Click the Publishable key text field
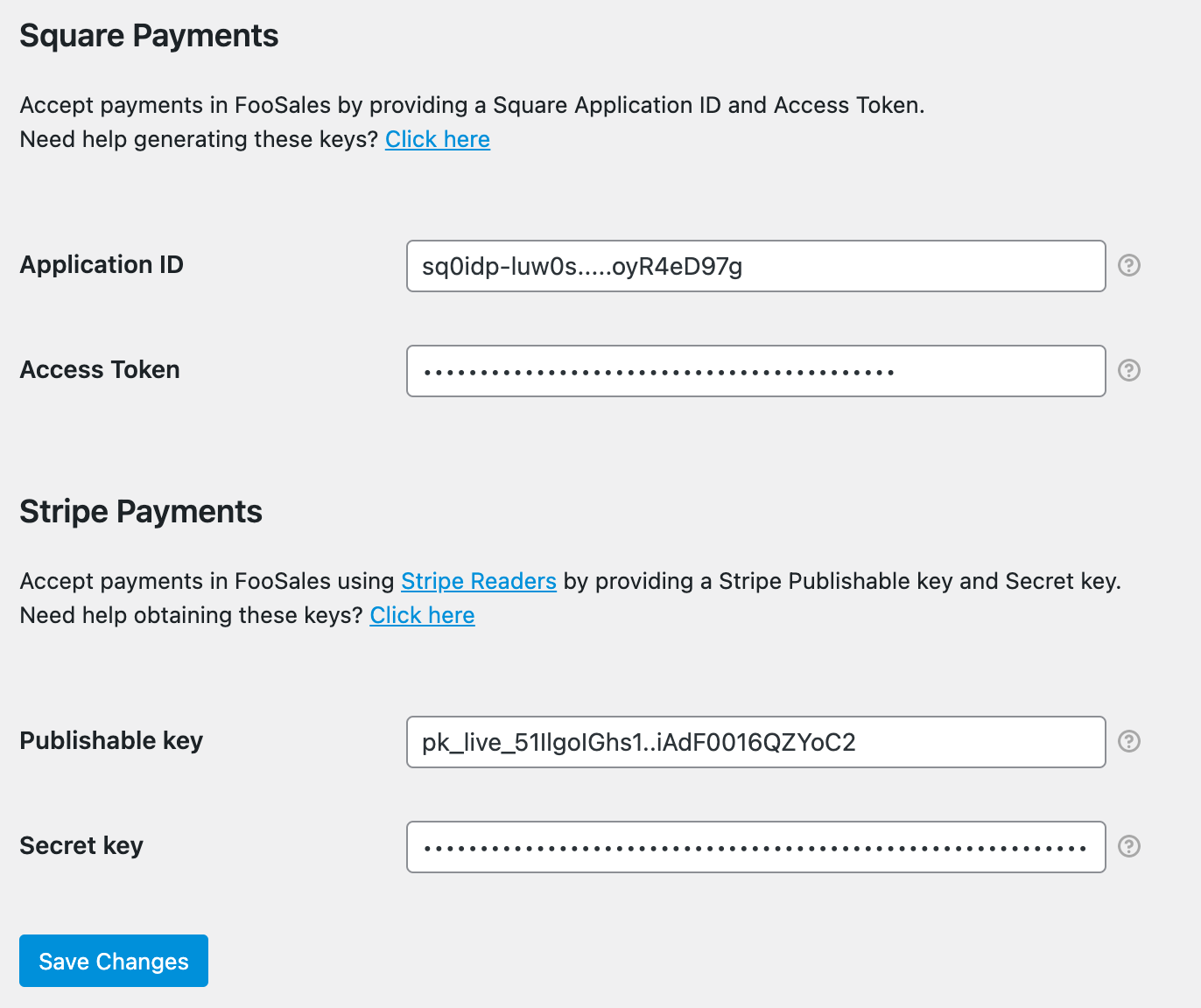 tap(755, 742)
